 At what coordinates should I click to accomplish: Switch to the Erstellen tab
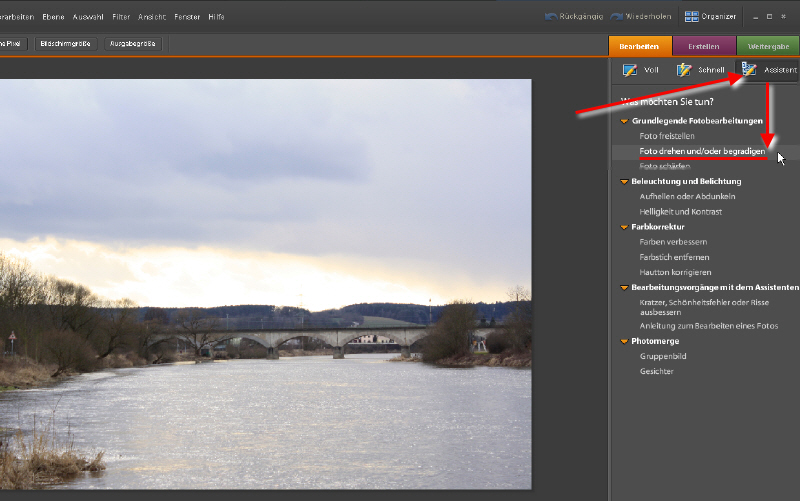(x=704, y=46)
